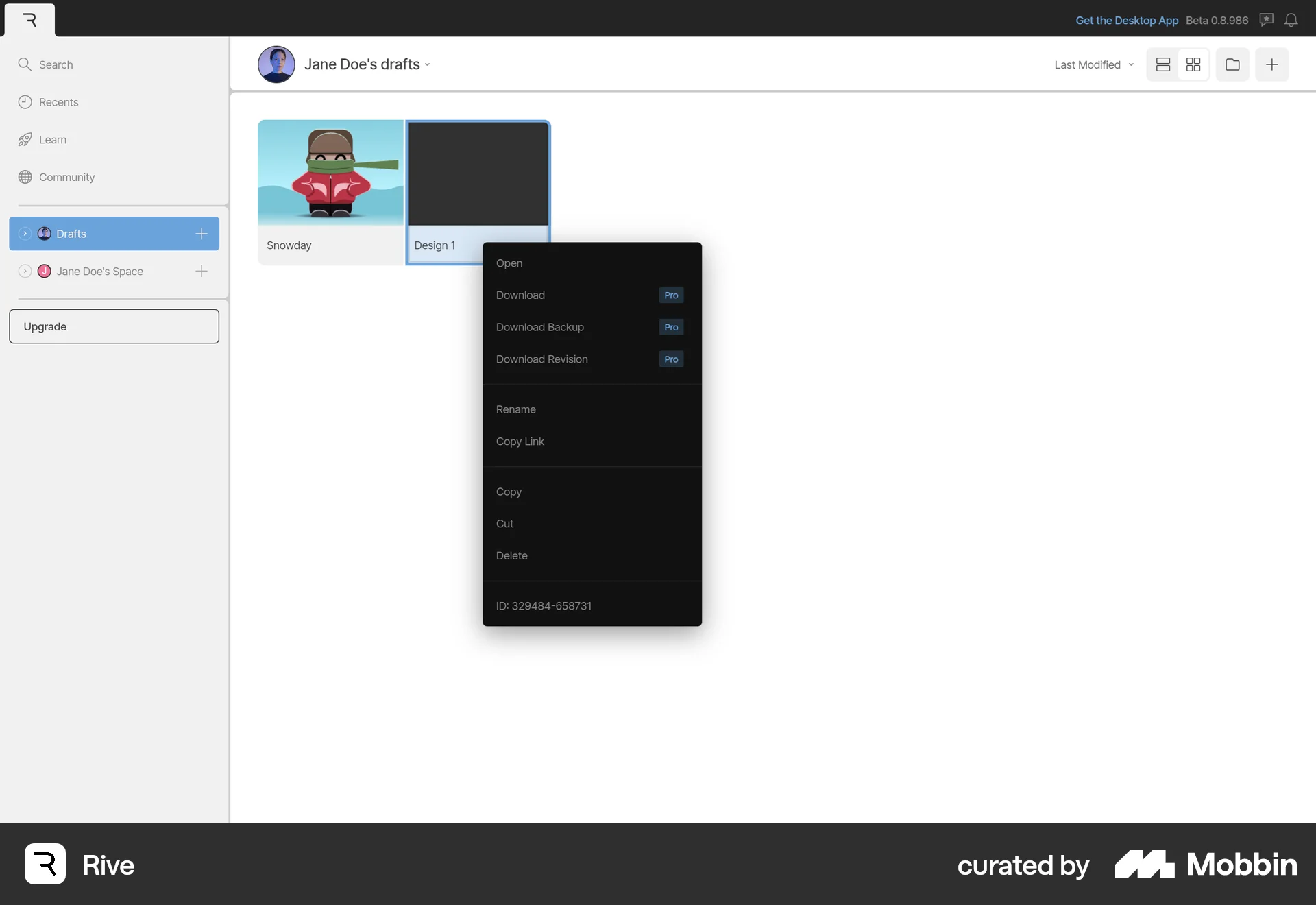Image resolution: width=1316 pixels, height=905 pixels.
Task: Add a new file to Drafts
Action: [200, 233]
